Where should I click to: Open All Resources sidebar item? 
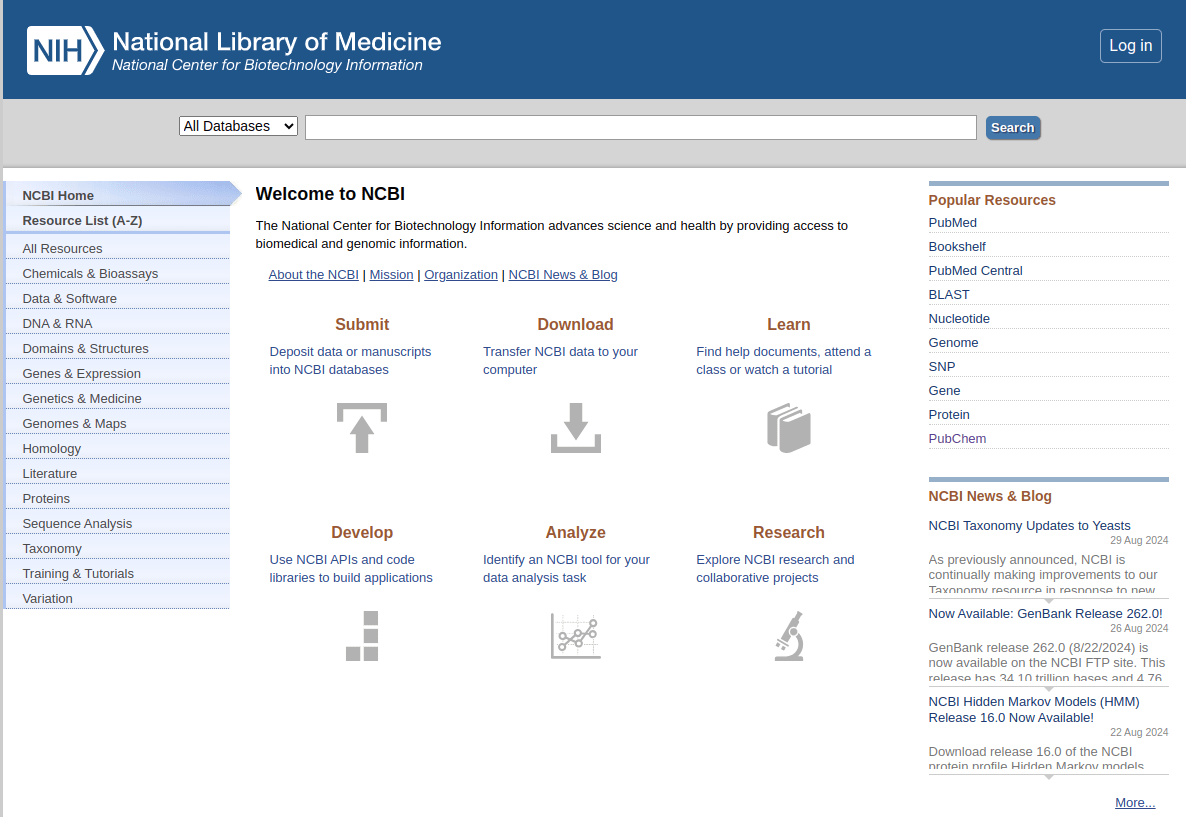coord(117,248)
